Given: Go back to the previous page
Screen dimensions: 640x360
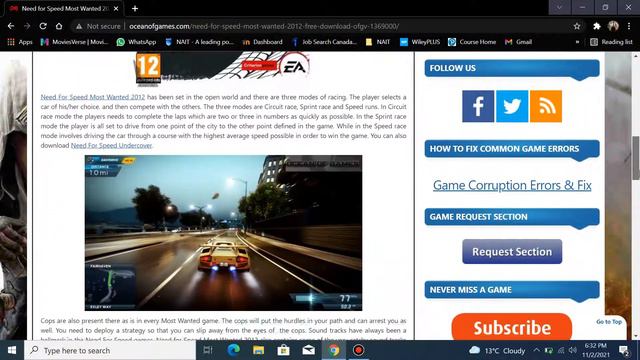Looking at the screenshot, I should (x=11, y=26).
